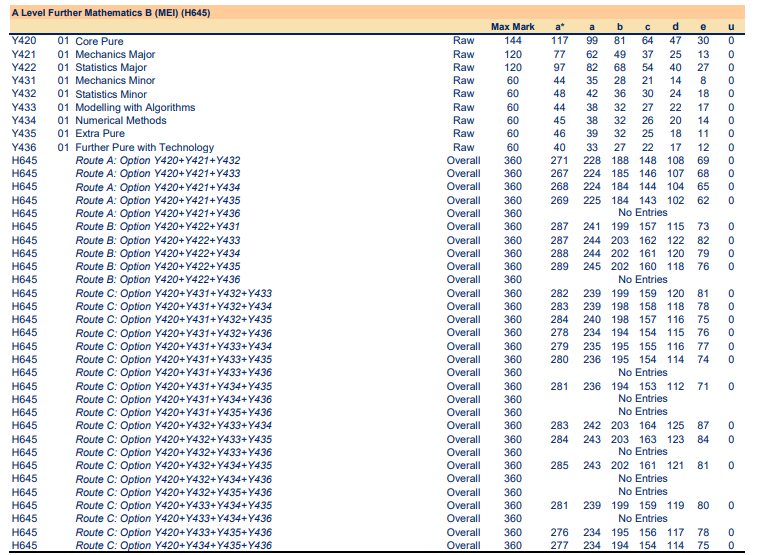Click a* value '285' in Route C Y420+Y432+Y434+Y435 row
The width and height of the screenshot is (759, 555).
[560, 465]
